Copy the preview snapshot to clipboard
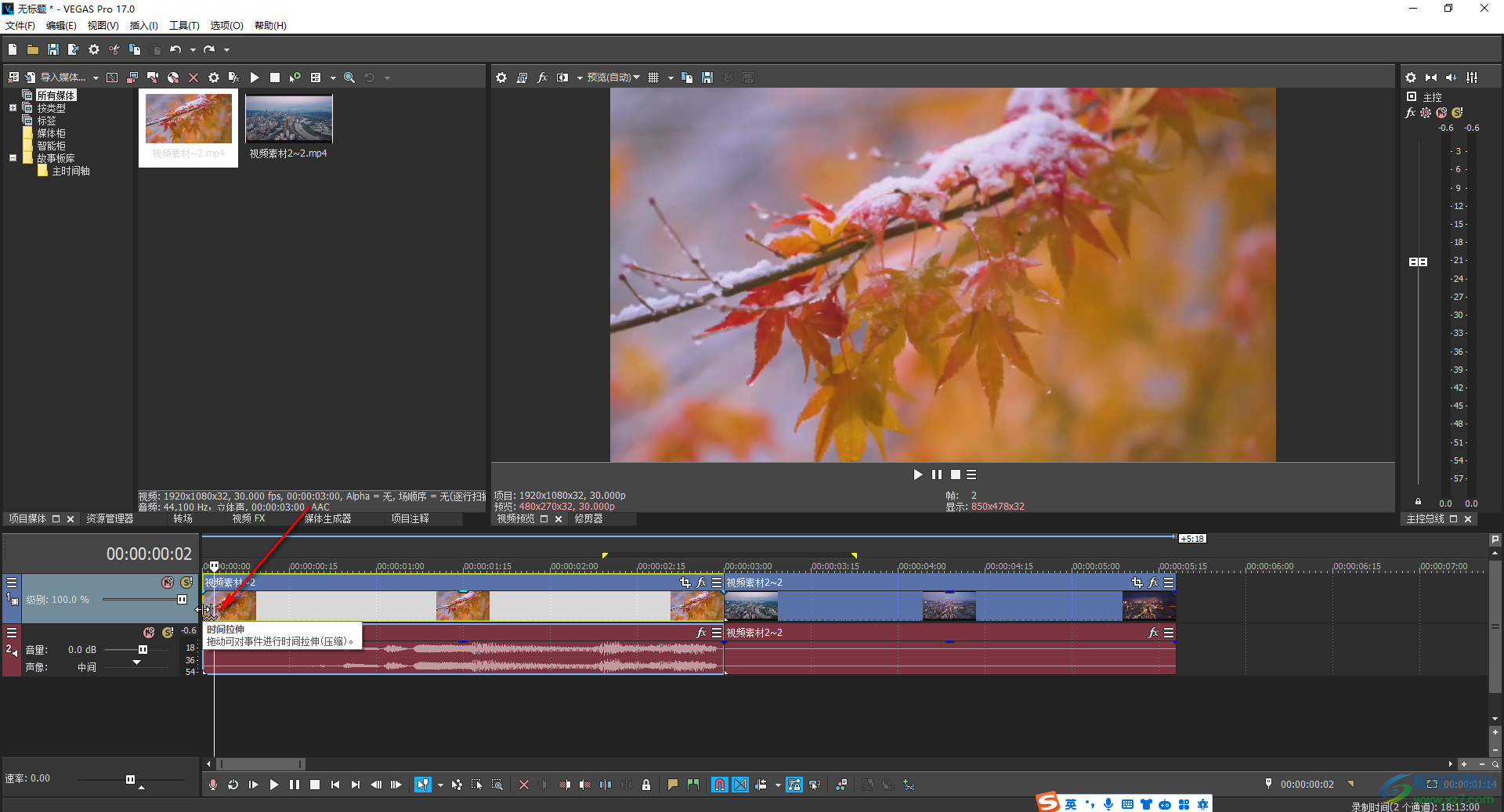The width and height of the screenshot is (1504, 812). (x=687, y=78)
